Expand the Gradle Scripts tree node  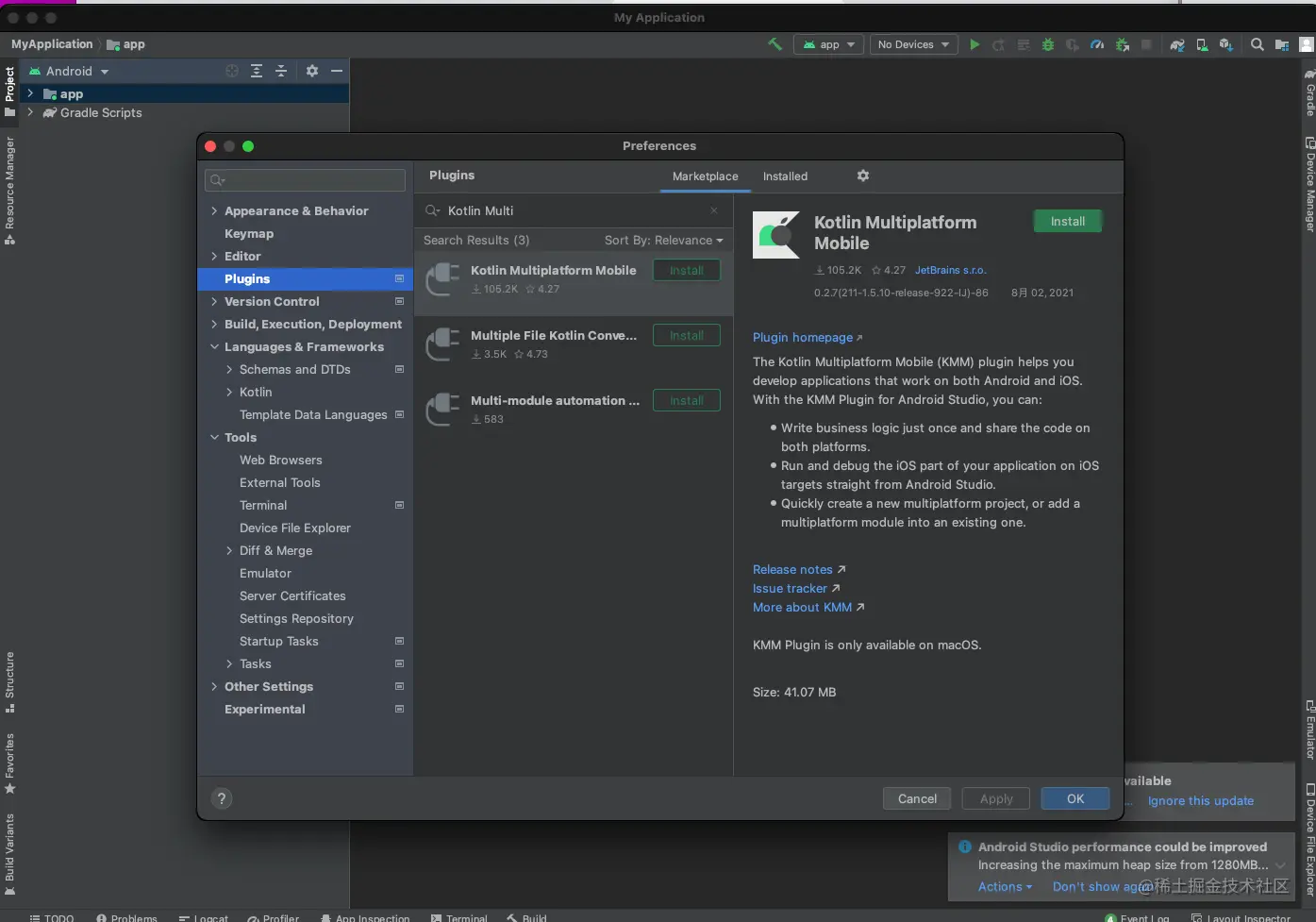tap(30, 112)
